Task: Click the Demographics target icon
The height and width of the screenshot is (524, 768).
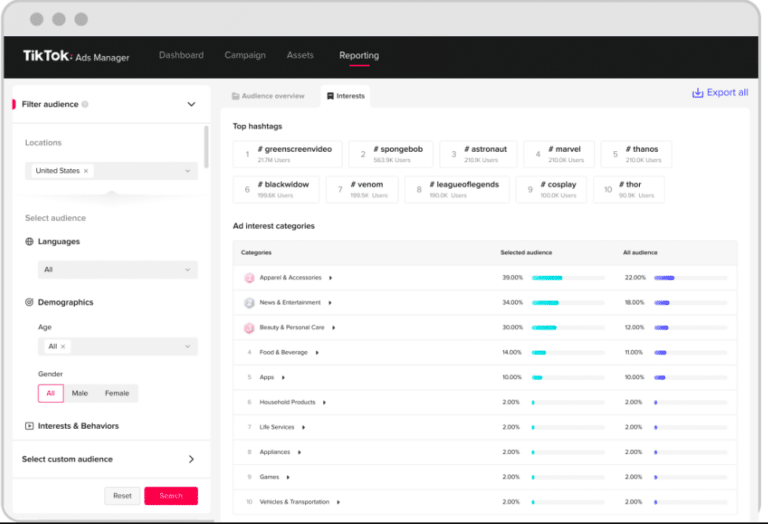Action: point(29,302)
